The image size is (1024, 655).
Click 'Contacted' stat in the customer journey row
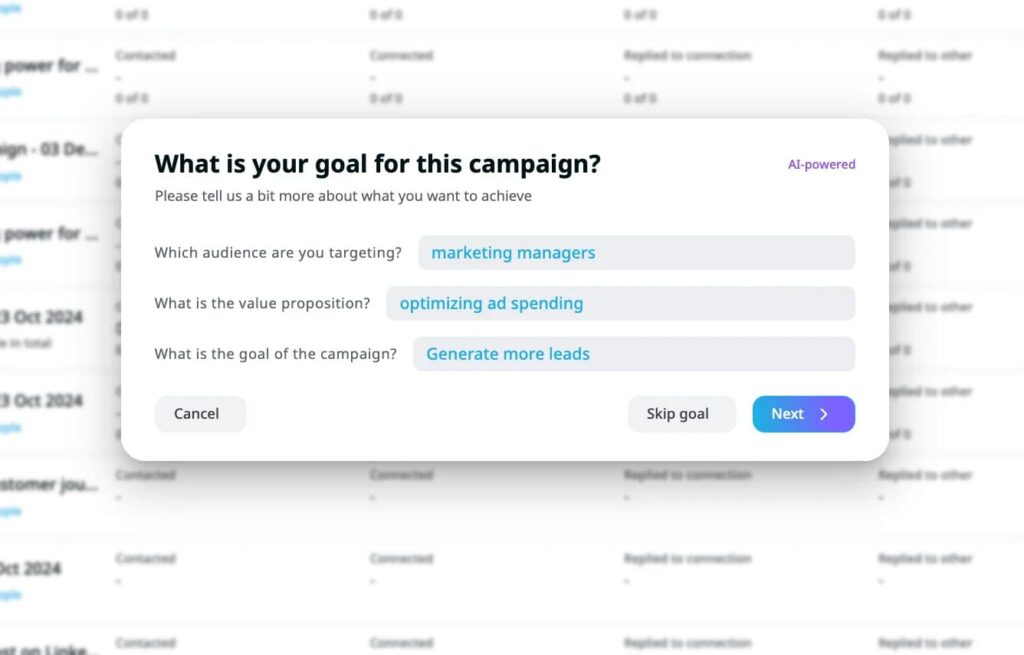coord(145,475)
